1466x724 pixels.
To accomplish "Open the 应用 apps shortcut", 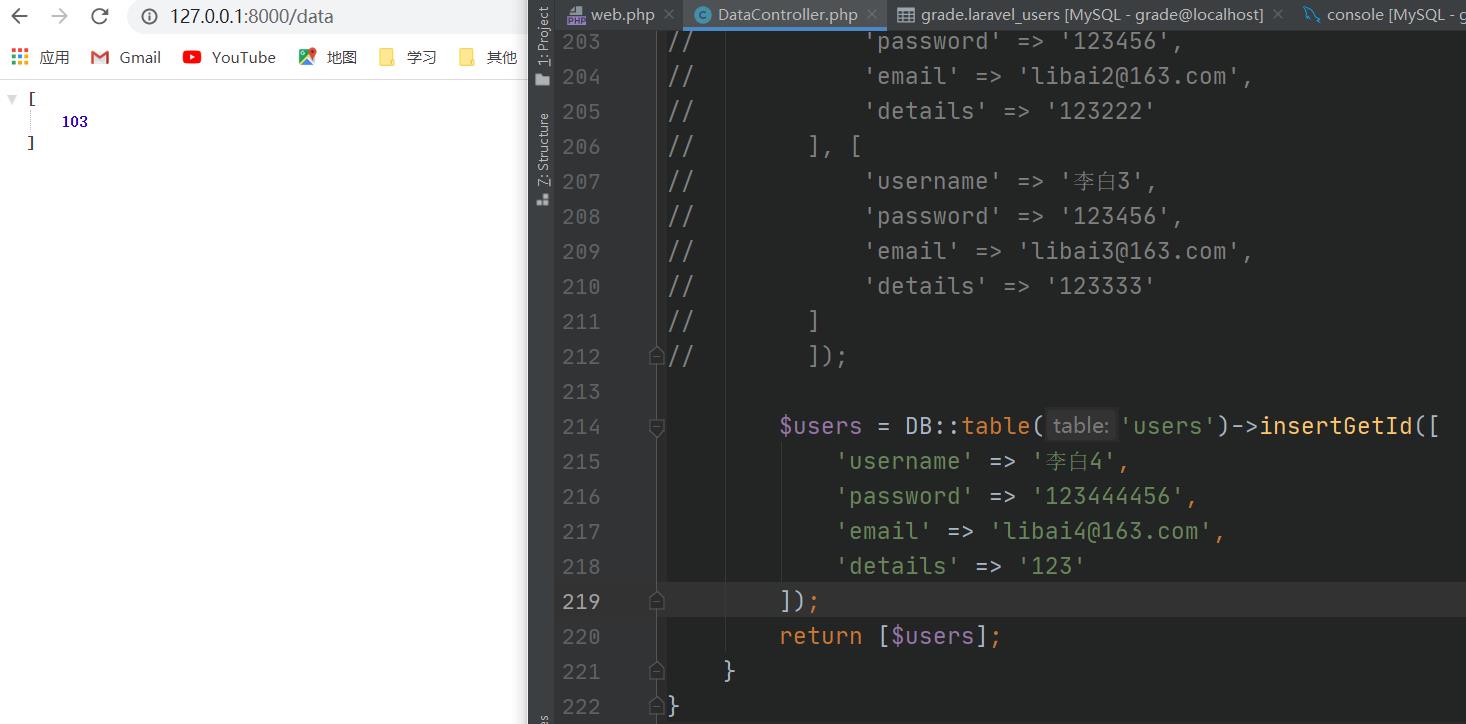I will pos(40,57).
